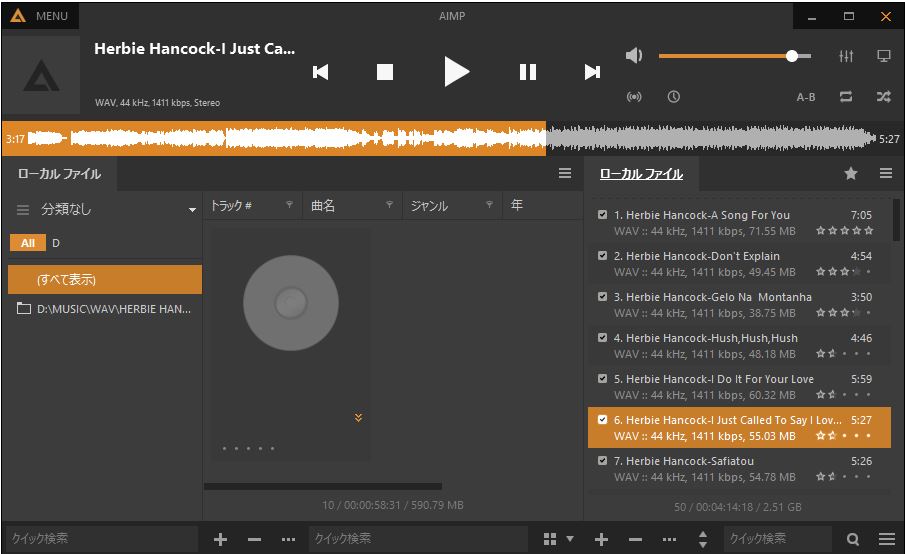Open playlist more options ellipsis
Screen dimensions: 905x554
pyautogui.click(x=669, y=539)
